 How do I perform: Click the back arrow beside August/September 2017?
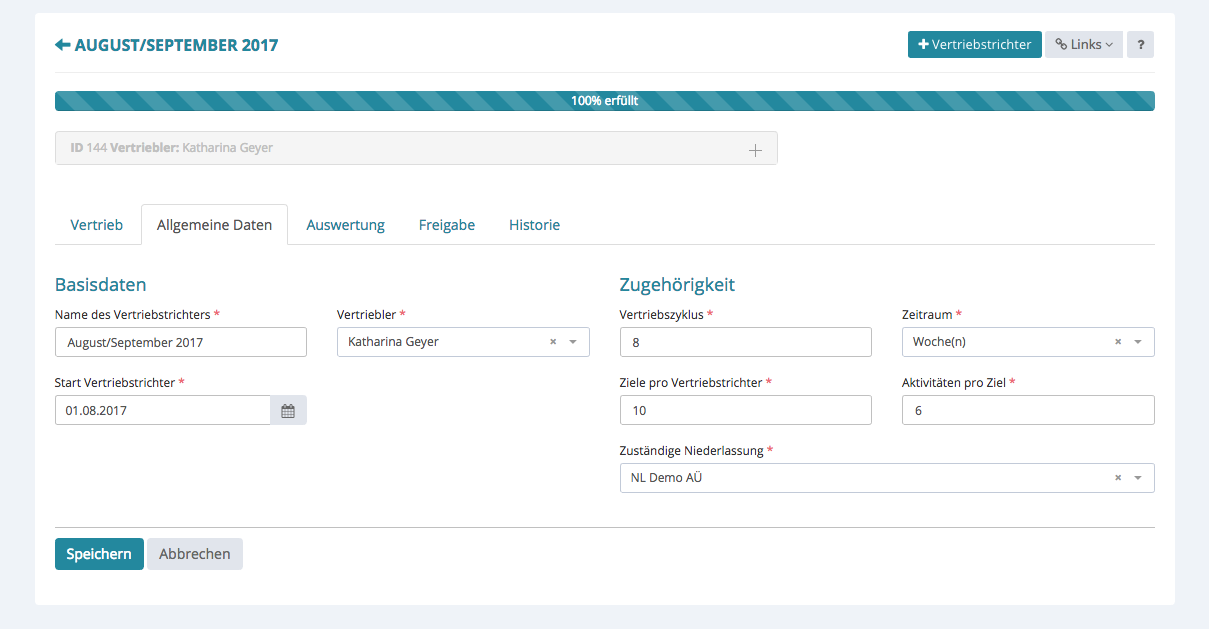[62, 45]
